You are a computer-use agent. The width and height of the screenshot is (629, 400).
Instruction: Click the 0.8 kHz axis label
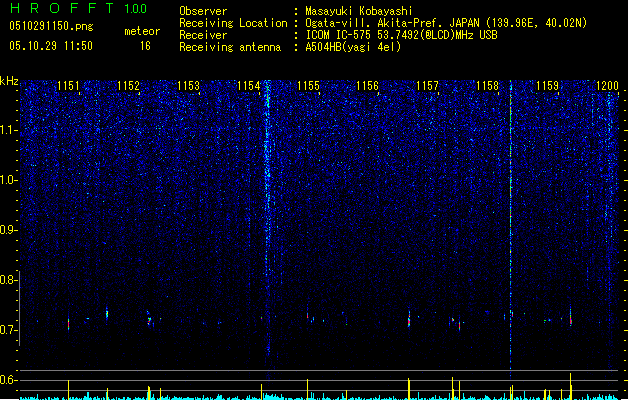coord(9,280)
